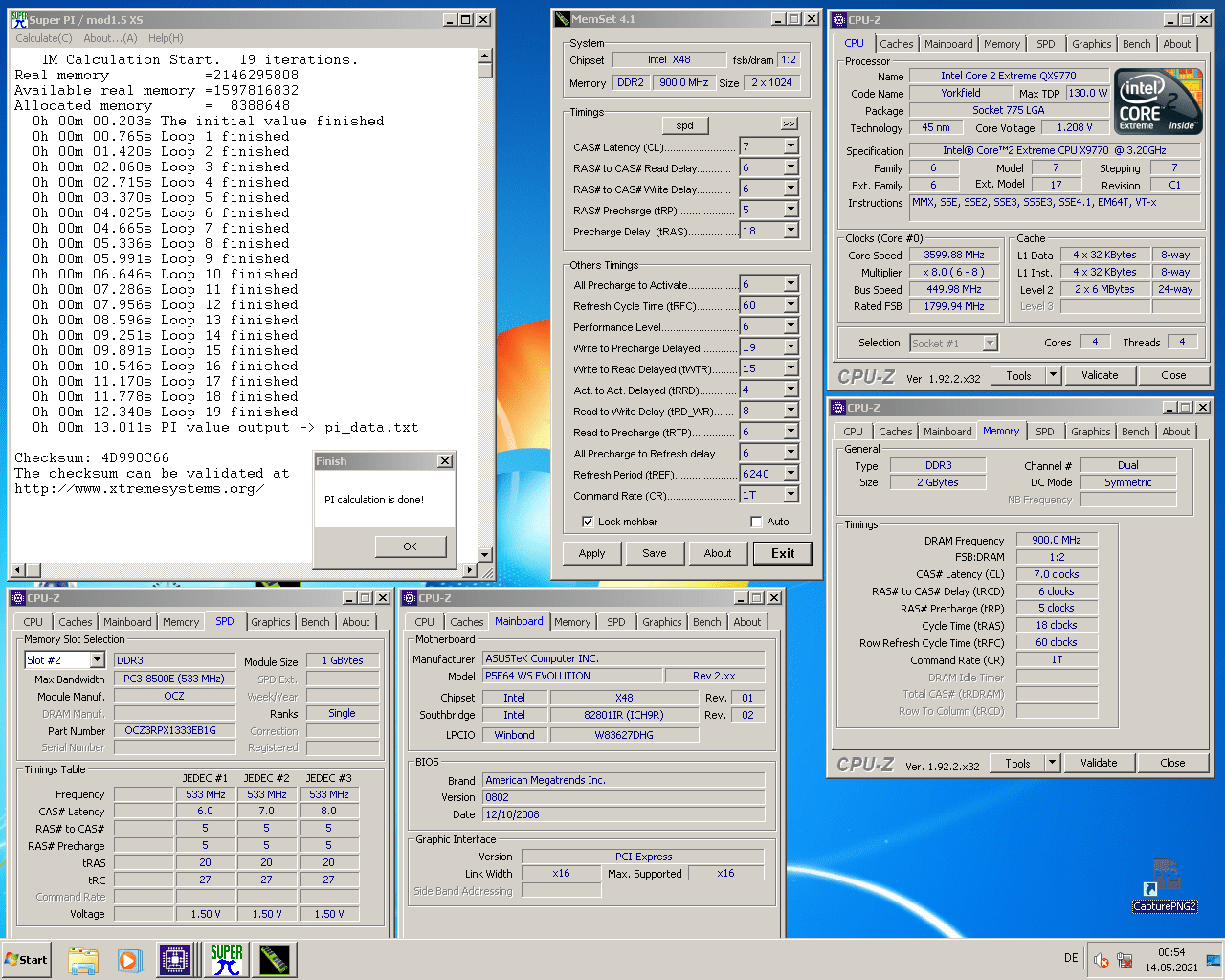Click the Super PI taskbar icon
This screenshot has height=980, width=1225.
pyautogui.click(x=227, y=960)
